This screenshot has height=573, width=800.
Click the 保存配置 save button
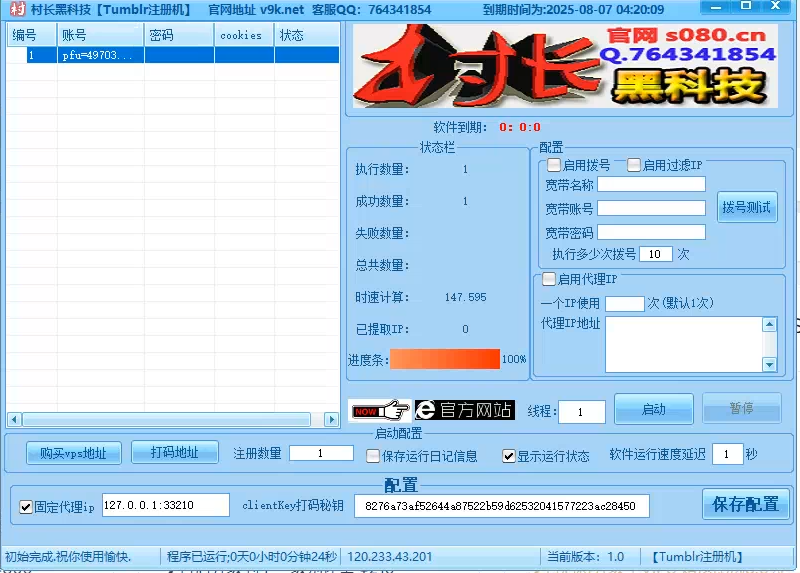(x=746, y=504)
